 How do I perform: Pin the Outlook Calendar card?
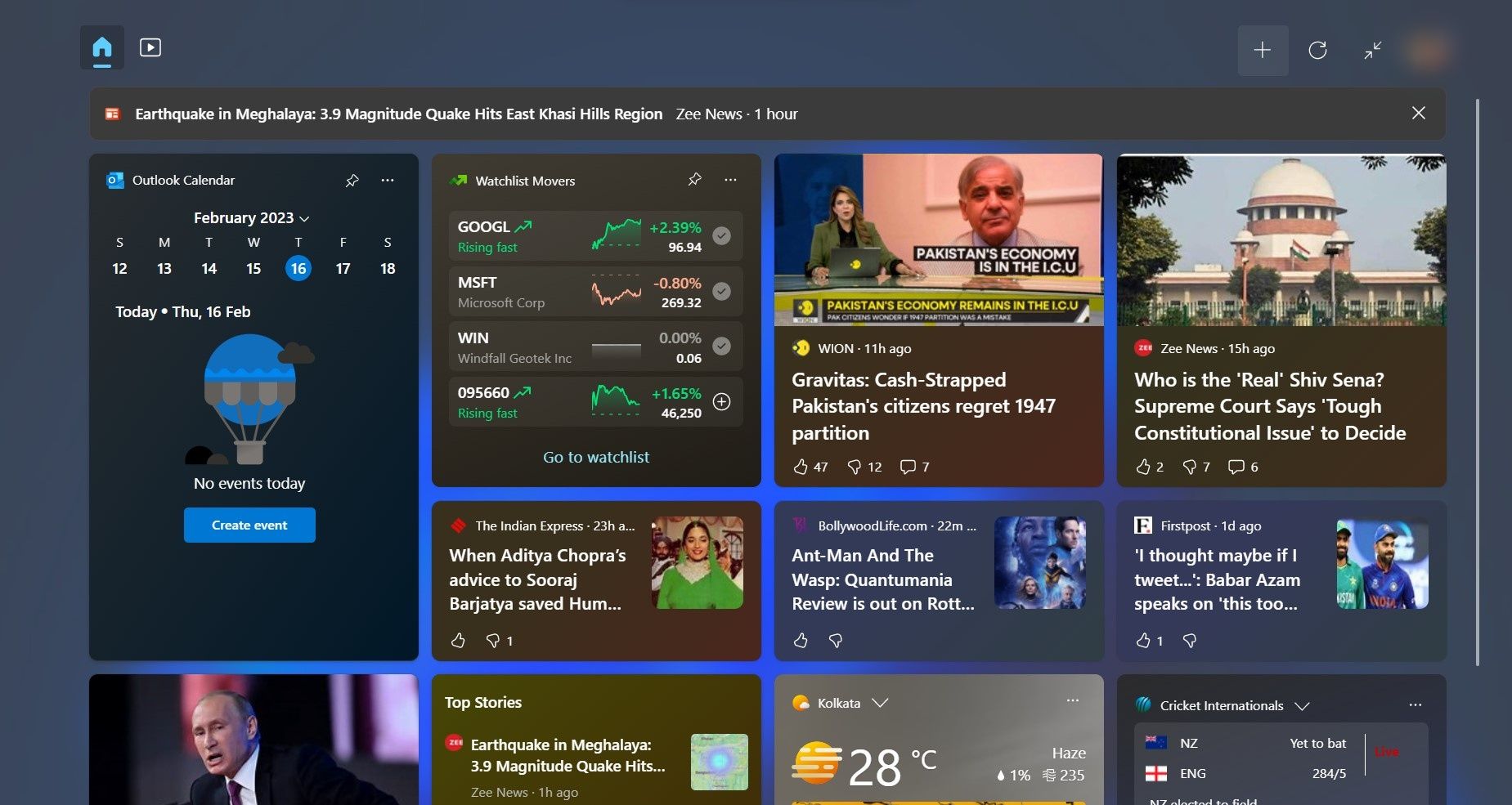(352, 180)
